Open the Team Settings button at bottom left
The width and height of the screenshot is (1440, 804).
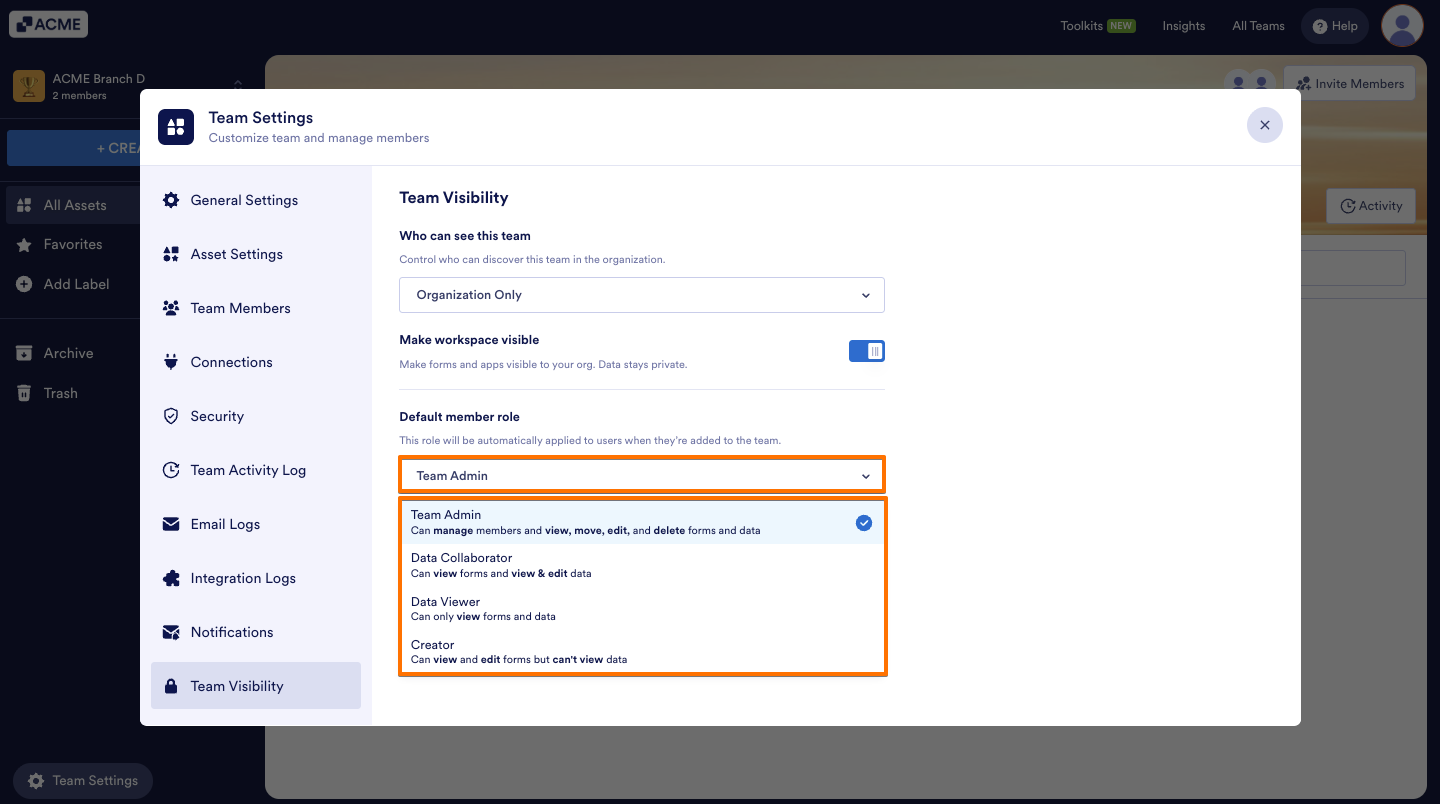(x=83, y=781)
